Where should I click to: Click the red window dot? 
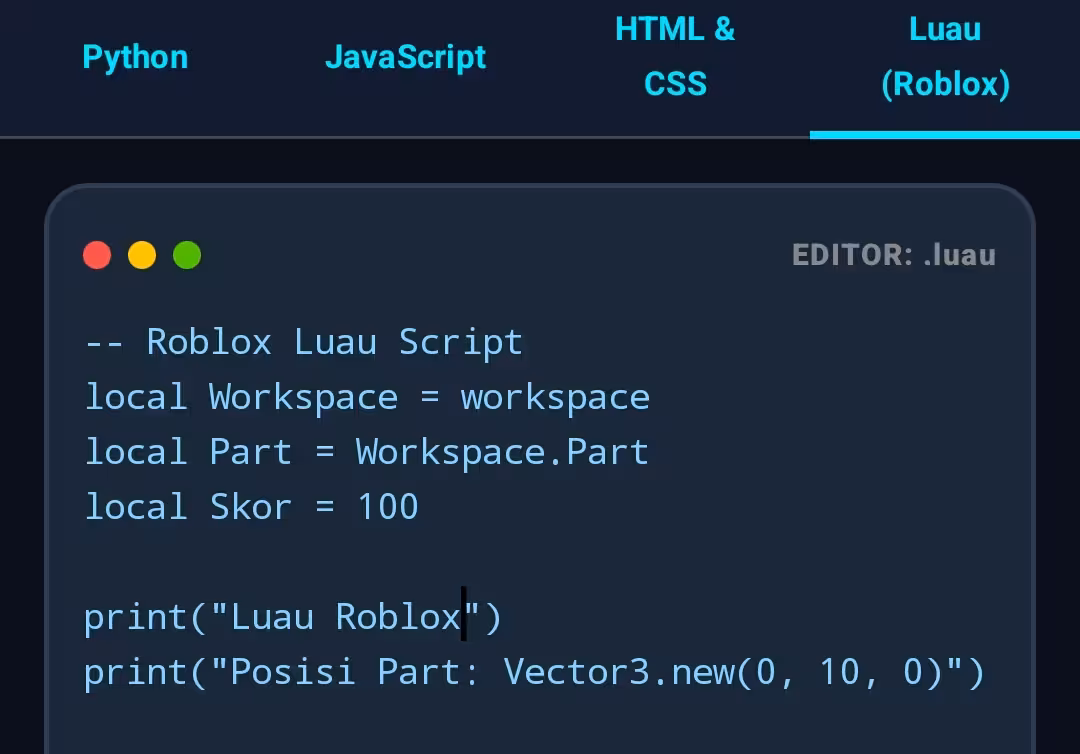[x=97, y=255]
